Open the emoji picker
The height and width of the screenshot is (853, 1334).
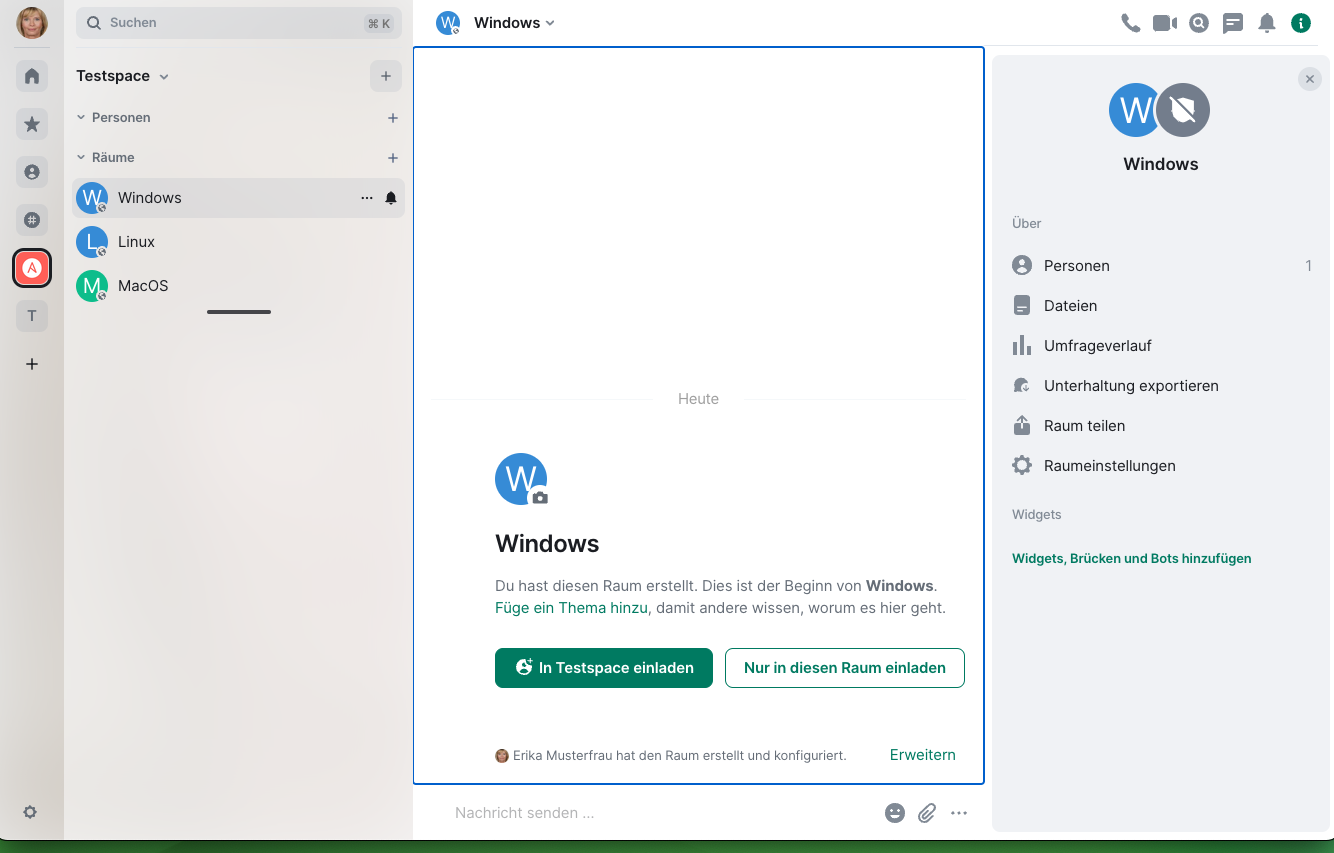click(895, 813)
